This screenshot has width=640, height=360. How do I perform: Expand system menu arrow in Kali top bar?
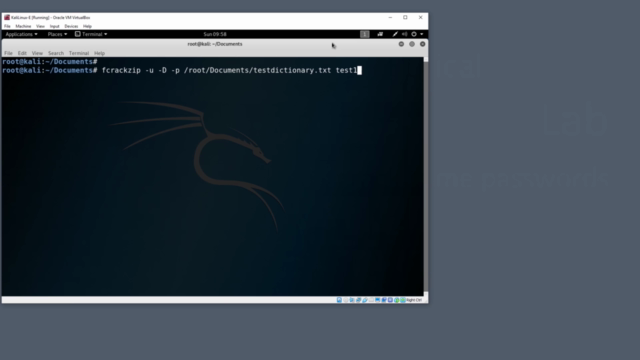pyautogui.click(x=422, y=34)
